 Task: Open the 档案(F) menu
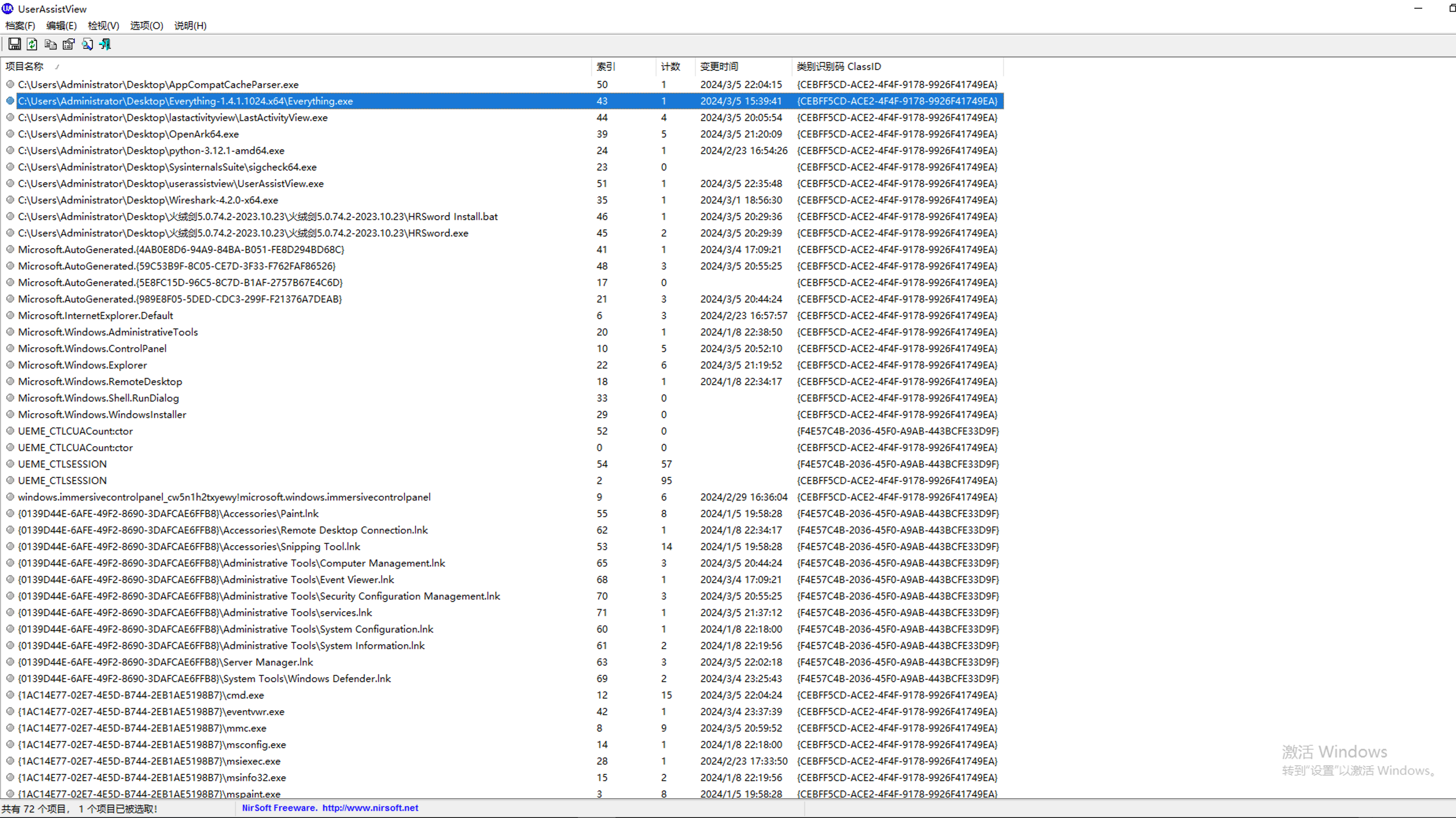pyautogui.click(x=20, y=26)
